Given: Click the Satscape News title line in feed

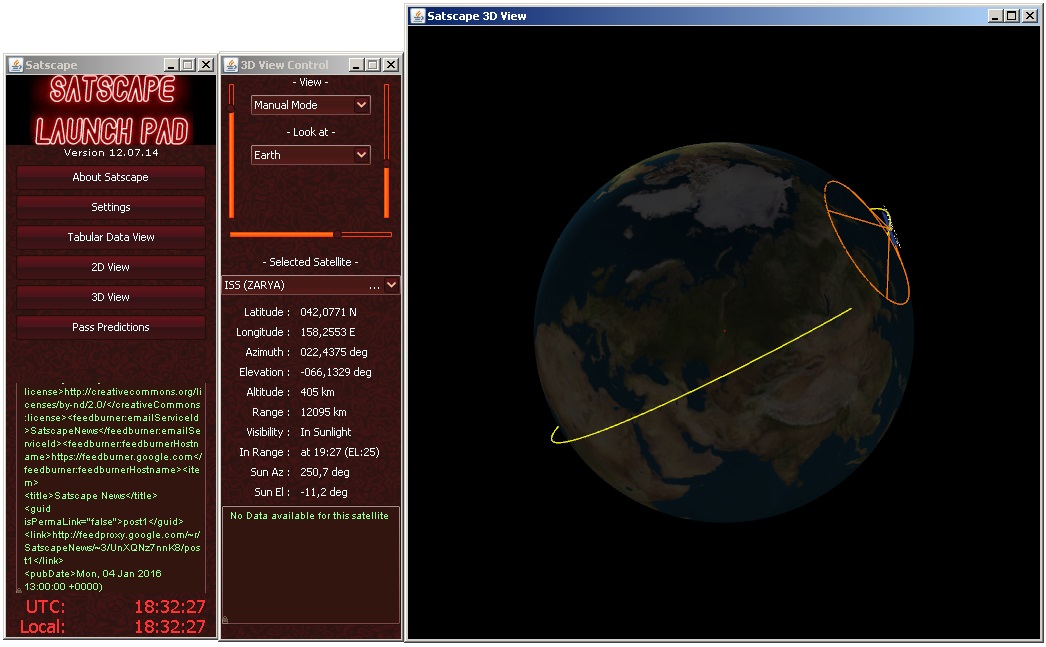Looking at the screenshot, I should coord(91,496).
